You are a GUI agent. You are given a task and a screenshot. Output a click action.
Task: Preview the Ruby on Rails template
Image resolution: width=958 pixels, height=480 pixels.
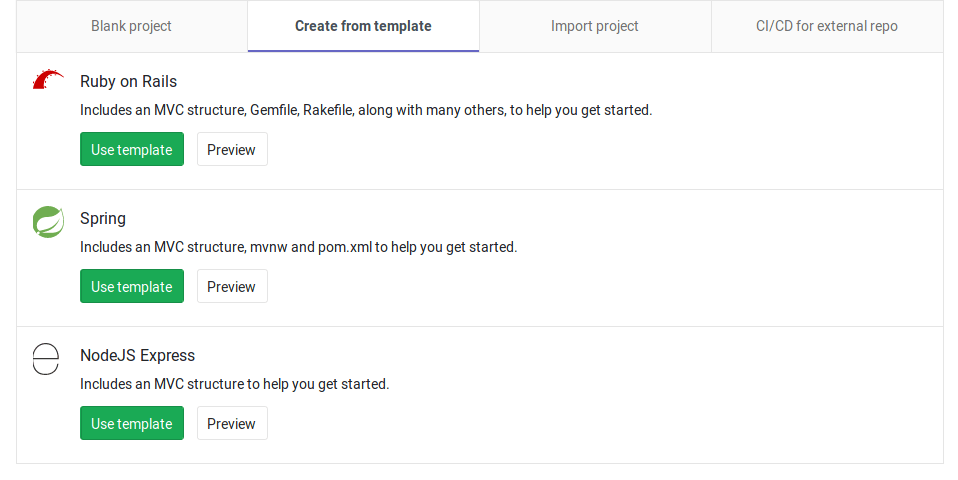pos(231,150)
